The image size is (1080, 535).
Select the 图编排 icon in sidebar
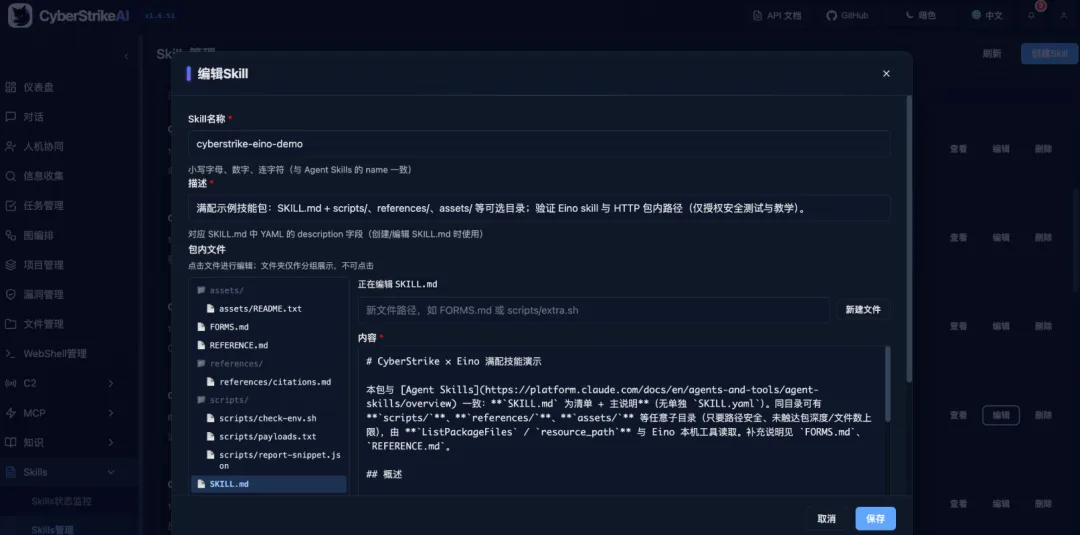[x=10, y=235]
